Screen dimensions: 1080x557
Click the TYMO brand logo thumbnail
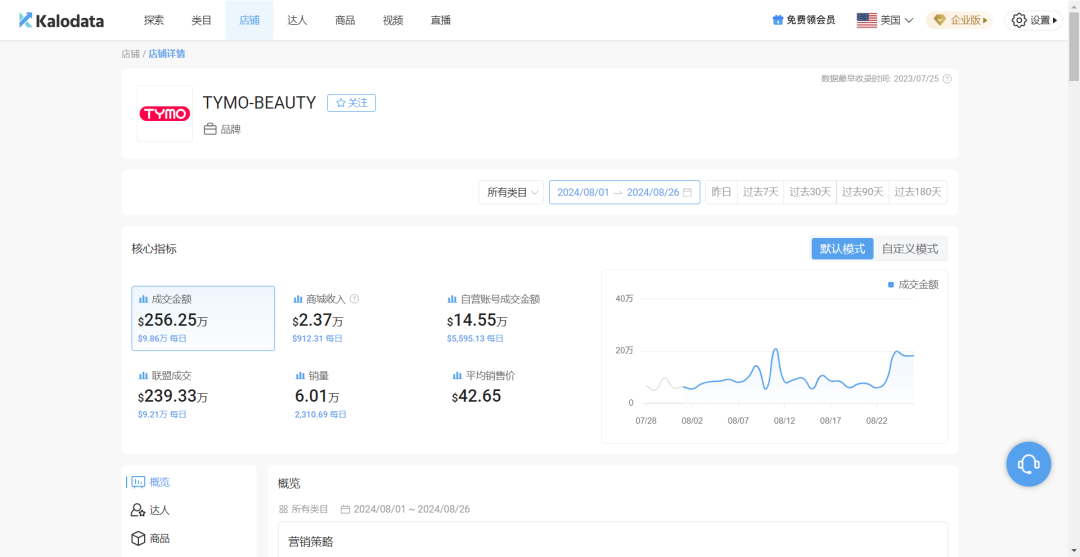click(x=165, y=114)
